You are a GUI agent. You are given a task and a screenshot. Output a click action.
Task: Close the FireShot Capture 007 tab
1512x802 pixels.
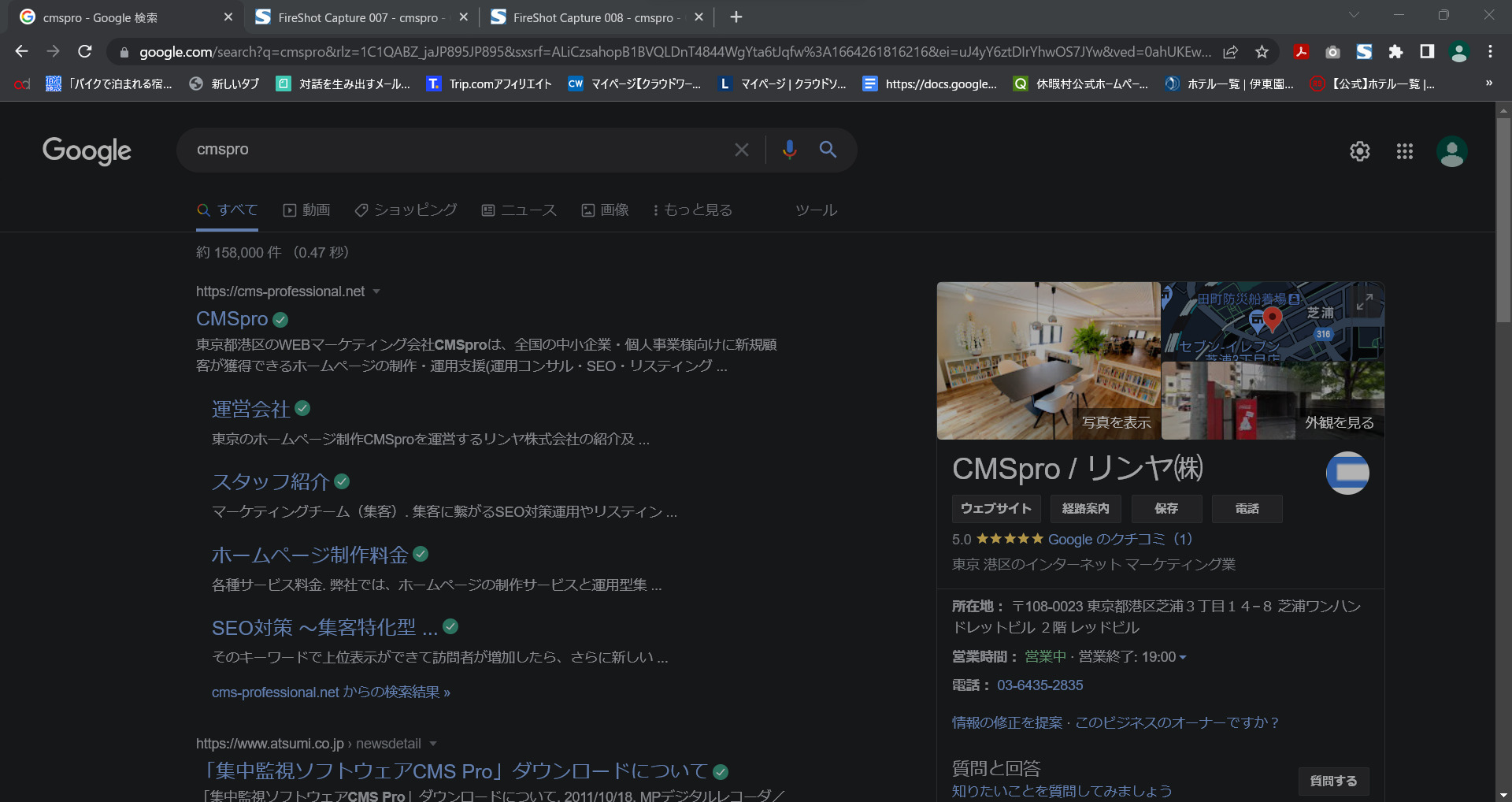point(463,17)
